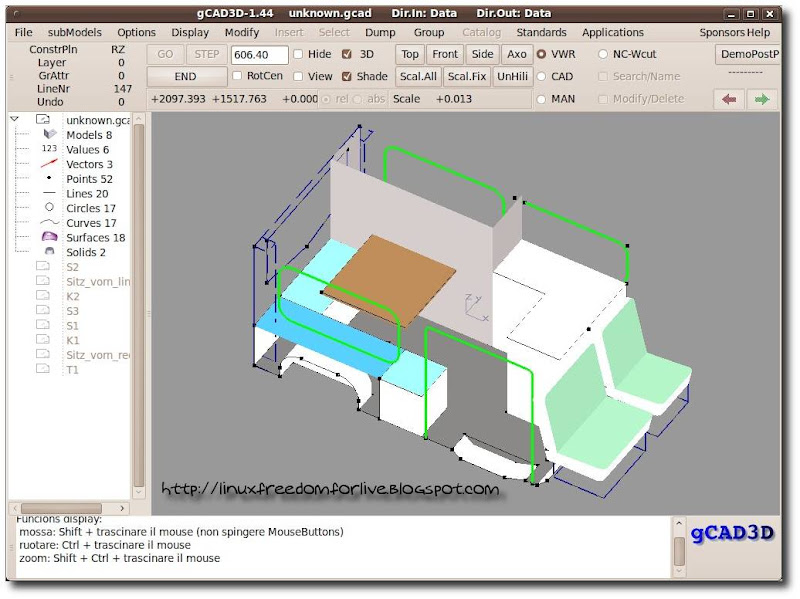Click the Solids icon in tree
Image resolution: width=800 pixels, height=599 pixels.
click(x=49, y=252)
